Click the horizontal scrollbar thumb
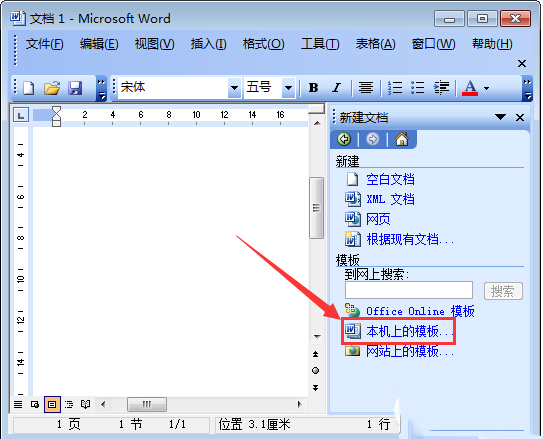 (x=147, y=404)
